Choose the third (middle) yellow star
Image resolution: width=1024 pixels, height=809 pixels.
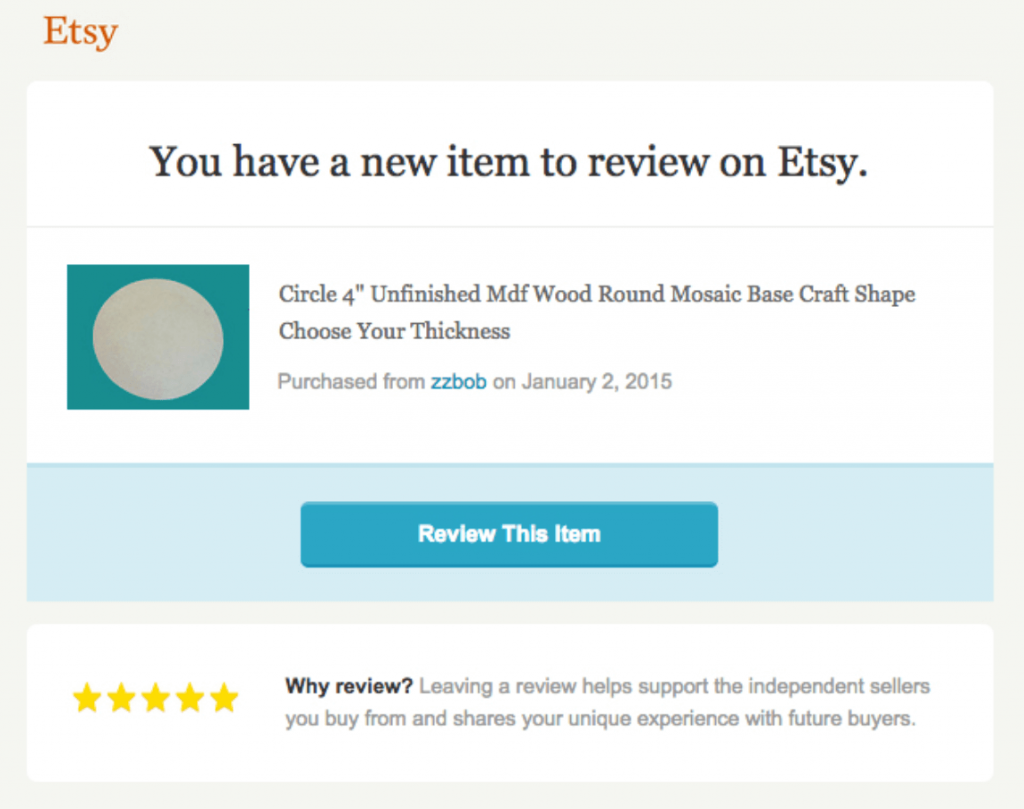(x=156, y=698)
